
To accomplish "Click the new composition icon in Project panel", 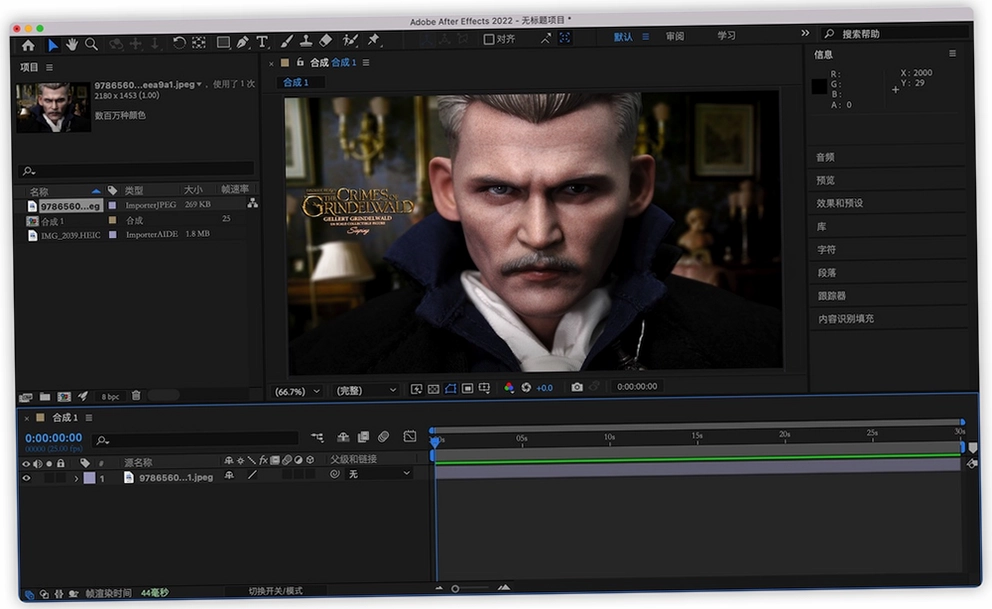I will point(64,397).
